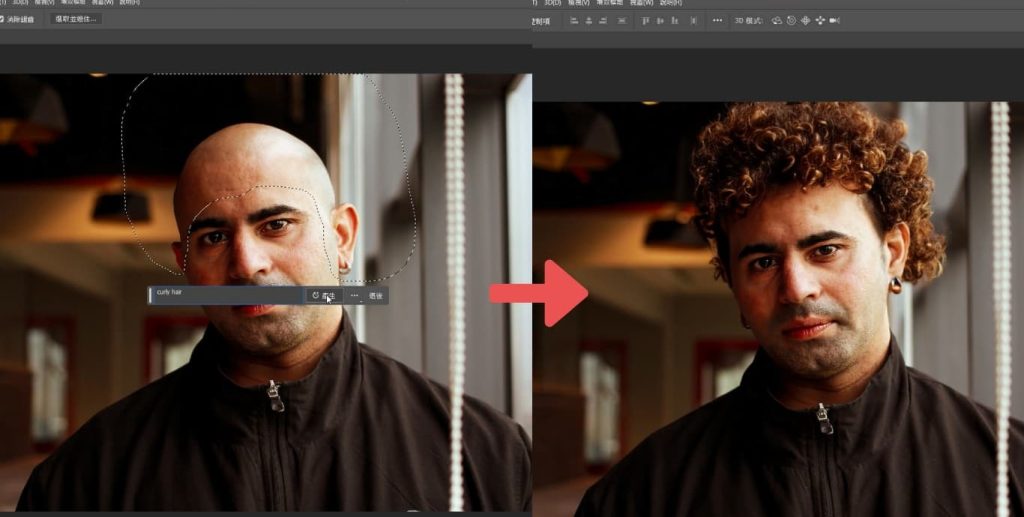Screen dimensions: 1024x517
Task: Open the Plugins menu in the right window
Action: point(610,3)
